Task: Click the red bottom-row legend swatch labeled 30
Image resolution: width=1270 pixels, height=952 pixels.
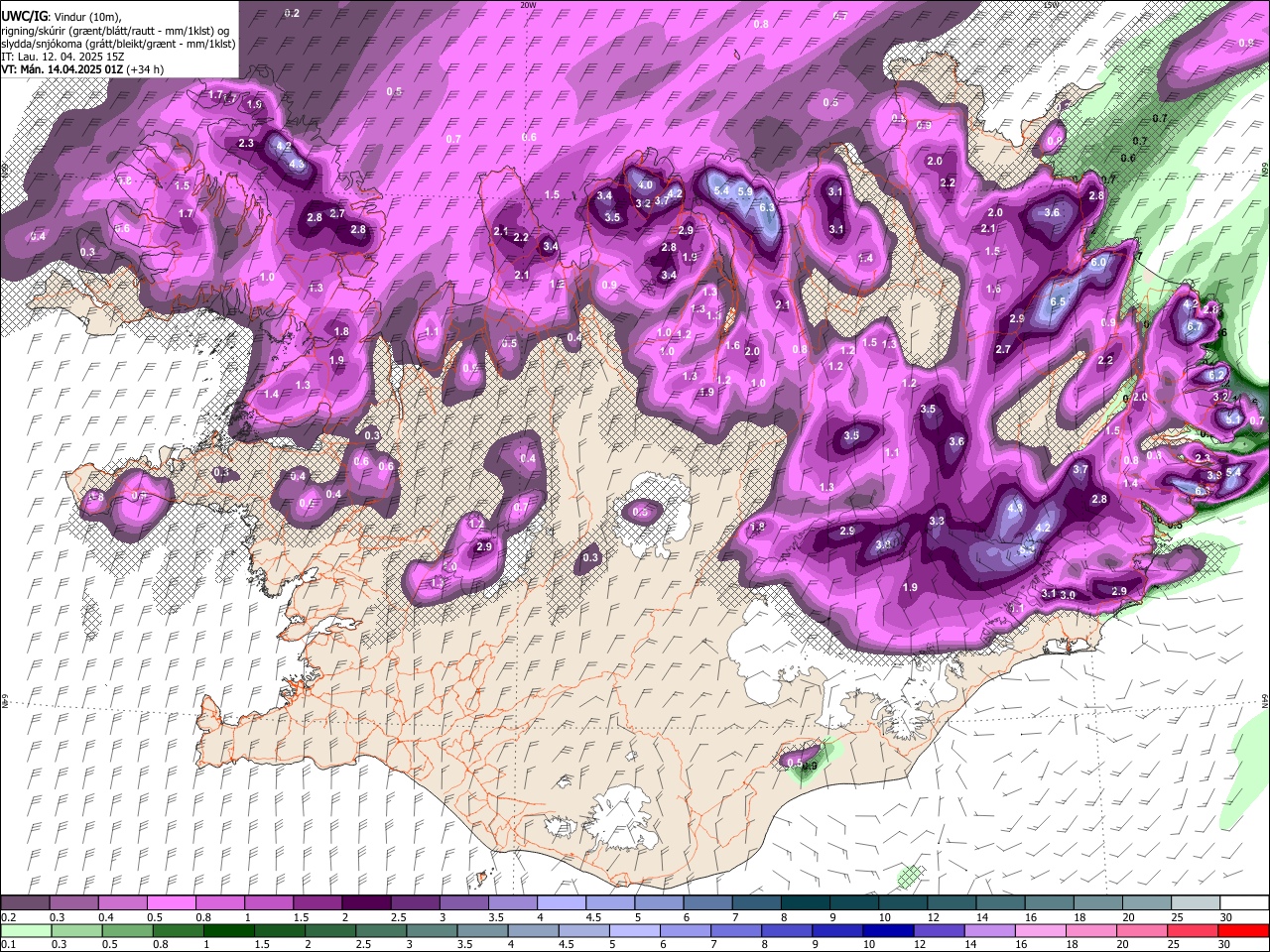Action: [x=1244, y=930]
